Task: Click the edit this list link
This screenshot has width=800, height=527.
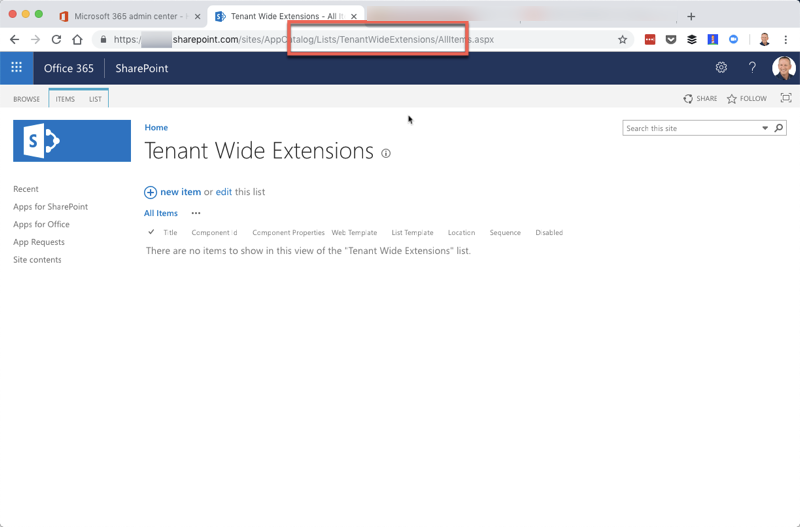Action: tap(223, 192)
